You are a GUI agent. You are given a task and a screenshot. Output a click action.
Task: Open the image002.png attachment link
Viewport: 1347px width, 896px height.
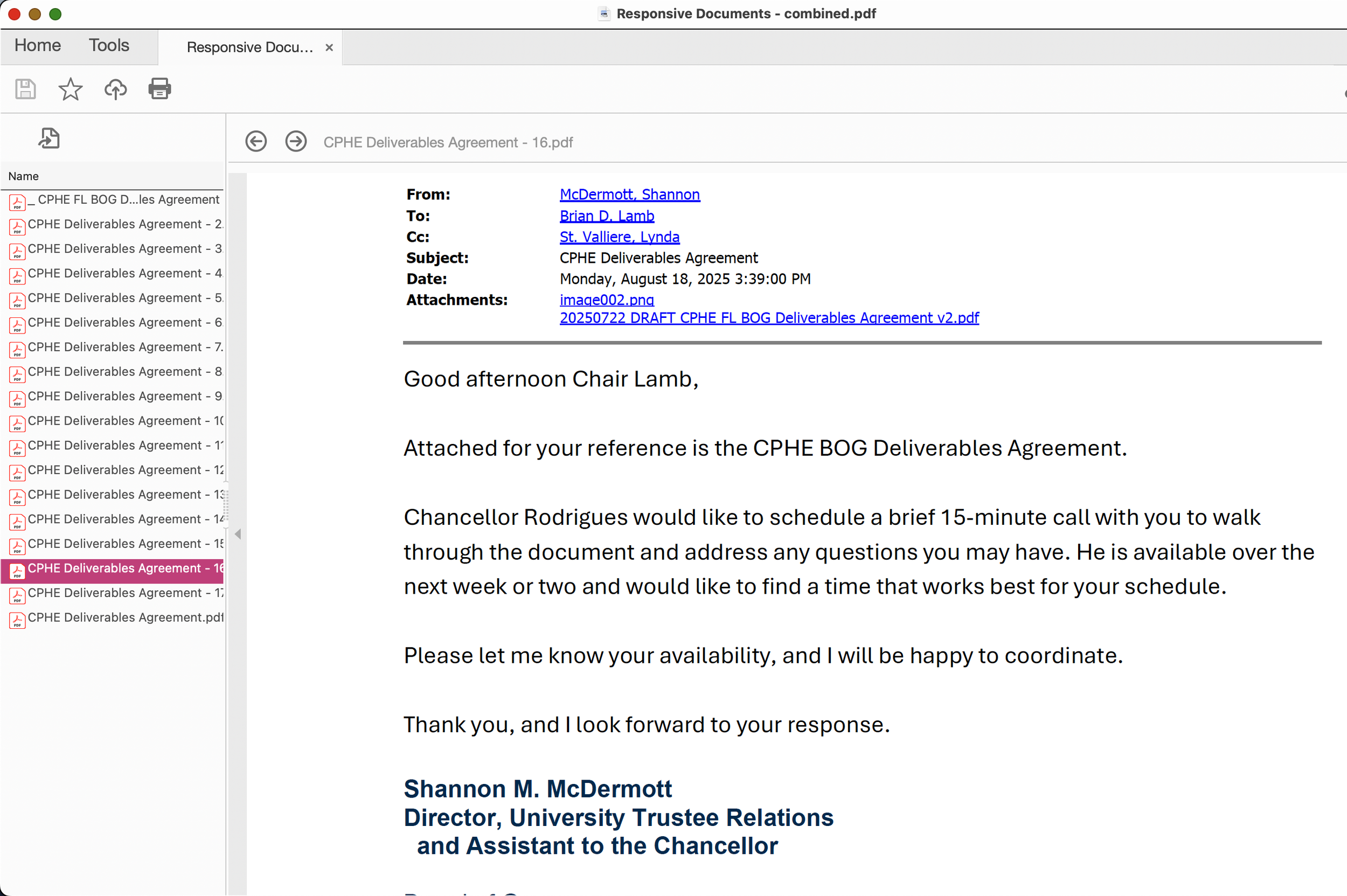tap(606, 300)
